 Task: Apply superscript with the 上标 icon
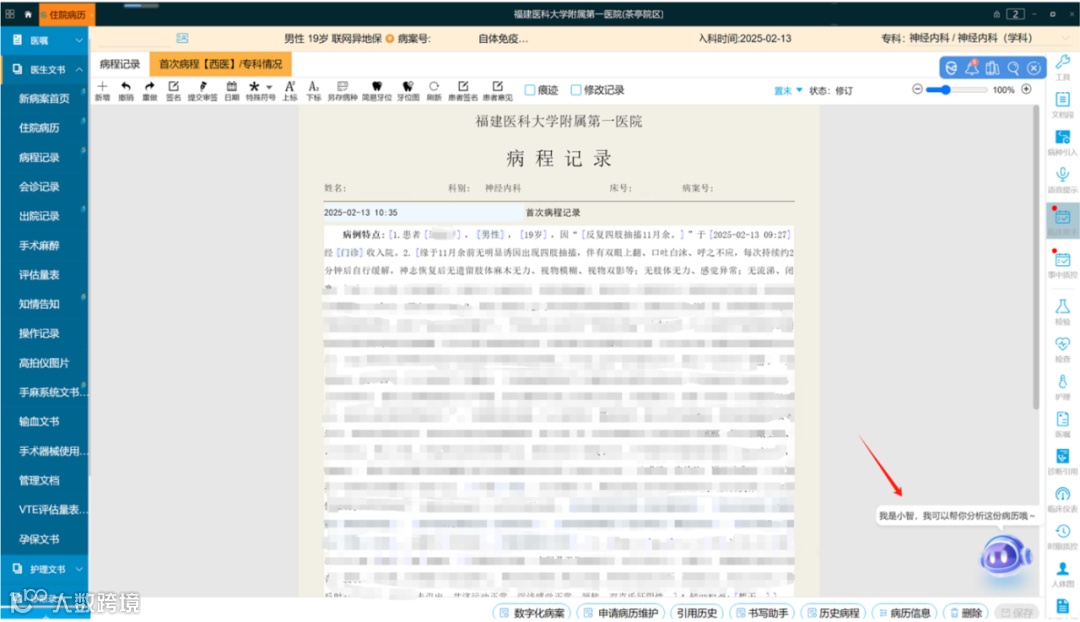290,87
